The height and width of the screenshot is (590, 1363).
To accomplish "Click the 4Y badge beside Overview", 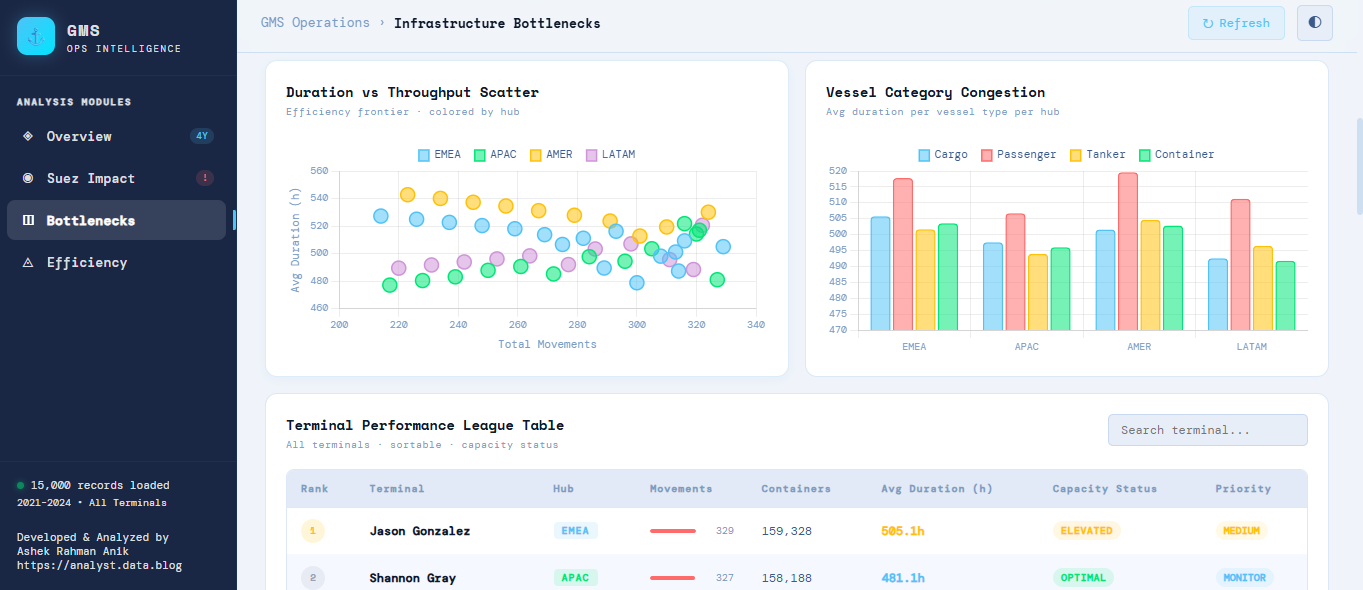I will click(202, 136).
